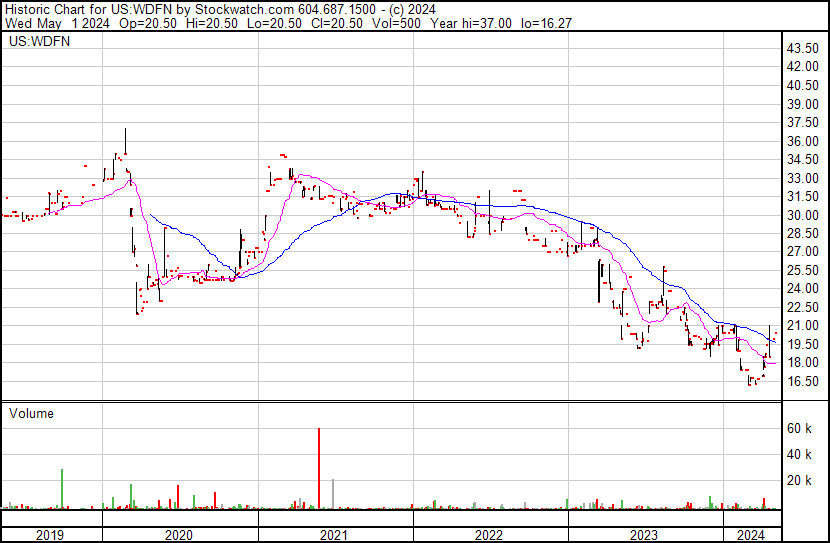830x543 pixels.
Task: Click the 2023 year label on time axis
Action: [x=644, y=535]
